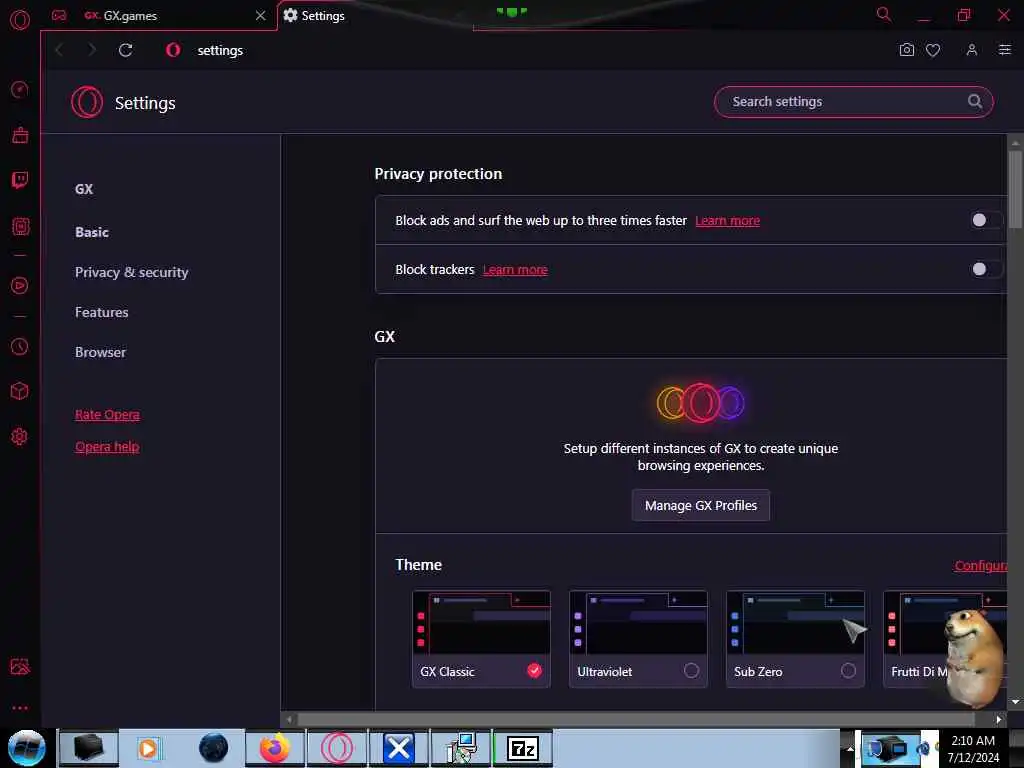The width and height of the screenshot is (1024, 768).
Task: Open Privacy & security section
Action: tap(132, 272)
